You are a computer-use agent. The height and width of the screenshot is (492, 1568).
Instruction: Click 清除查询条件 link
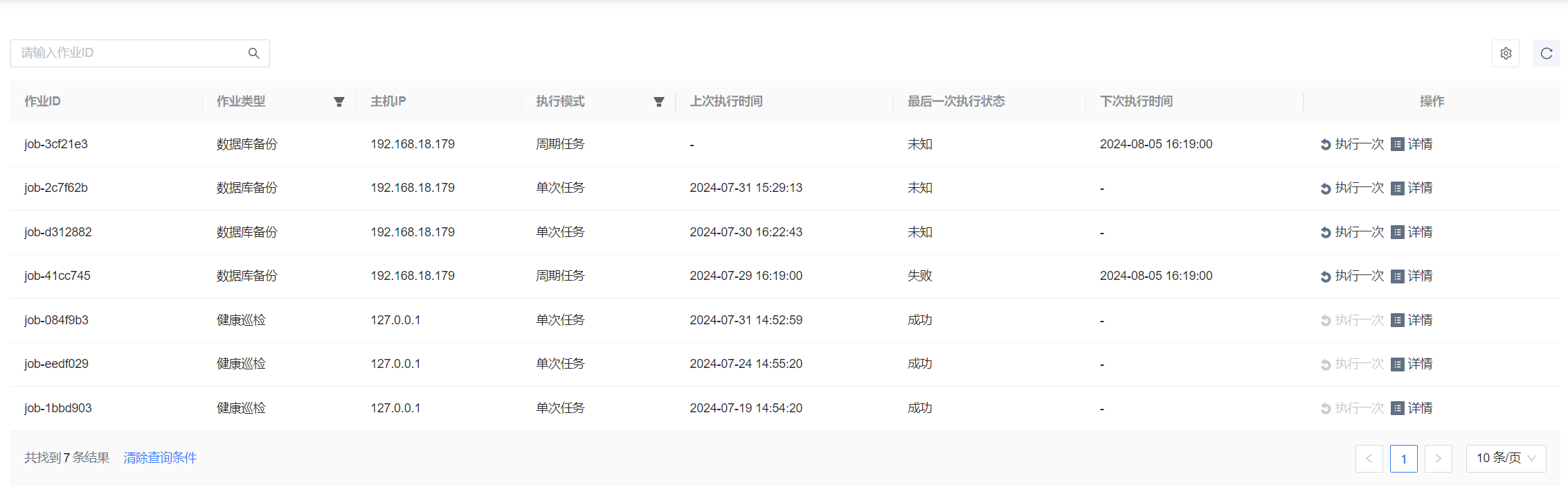(x=160, y=458)
